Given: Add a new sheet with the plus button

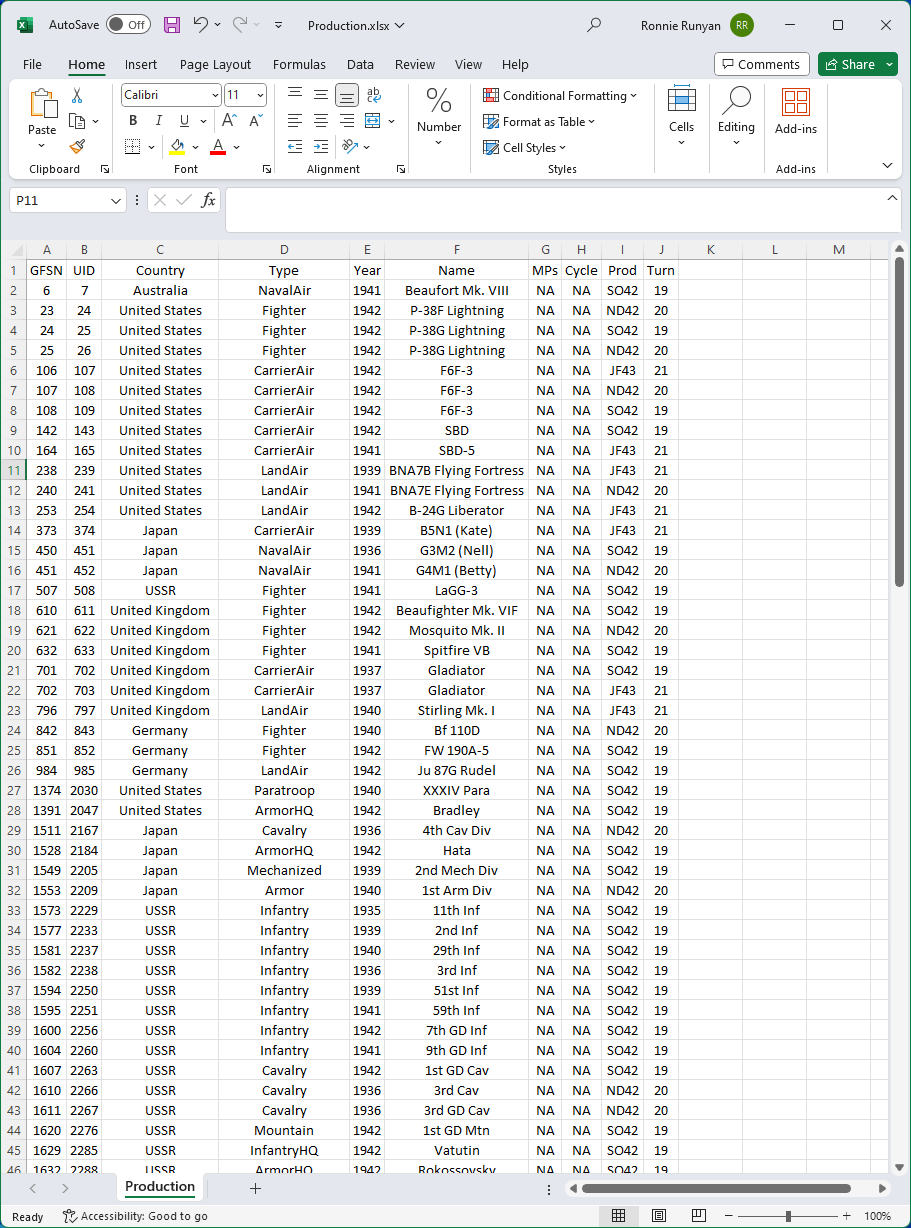Looking at the screenshot, I should click(x=255, y=1188).
